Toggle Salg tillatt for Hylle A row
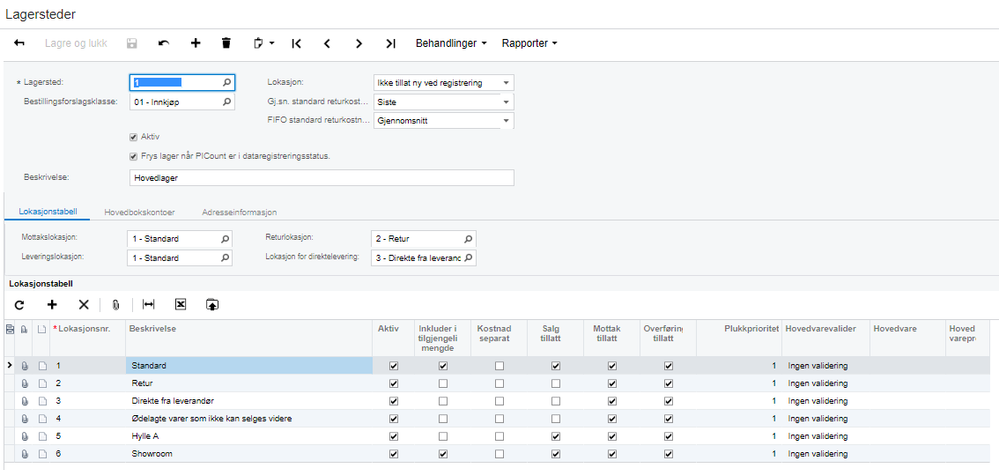The image size is (999, 470). pyautogui.click(x=556, y=437)
